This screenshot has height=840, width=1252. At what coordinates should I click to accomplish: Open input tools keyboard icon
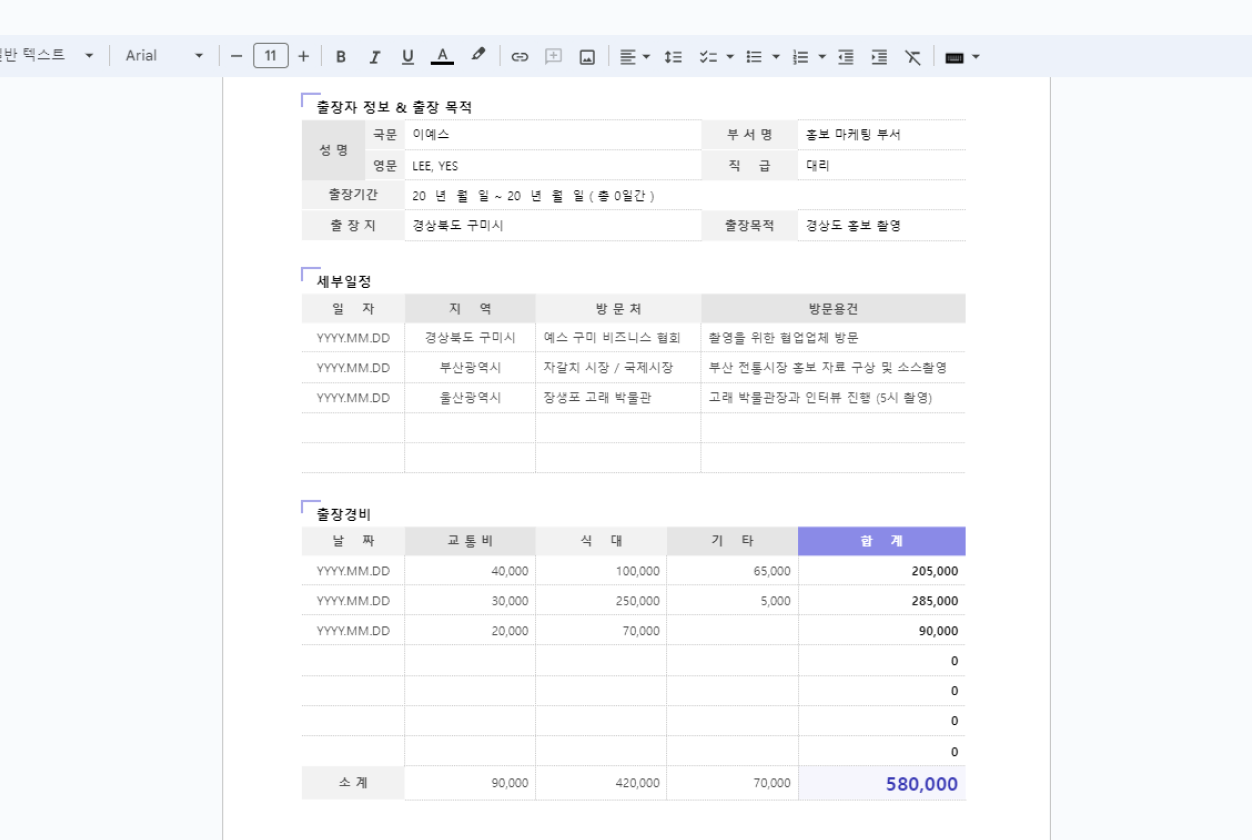coord(954,56)
